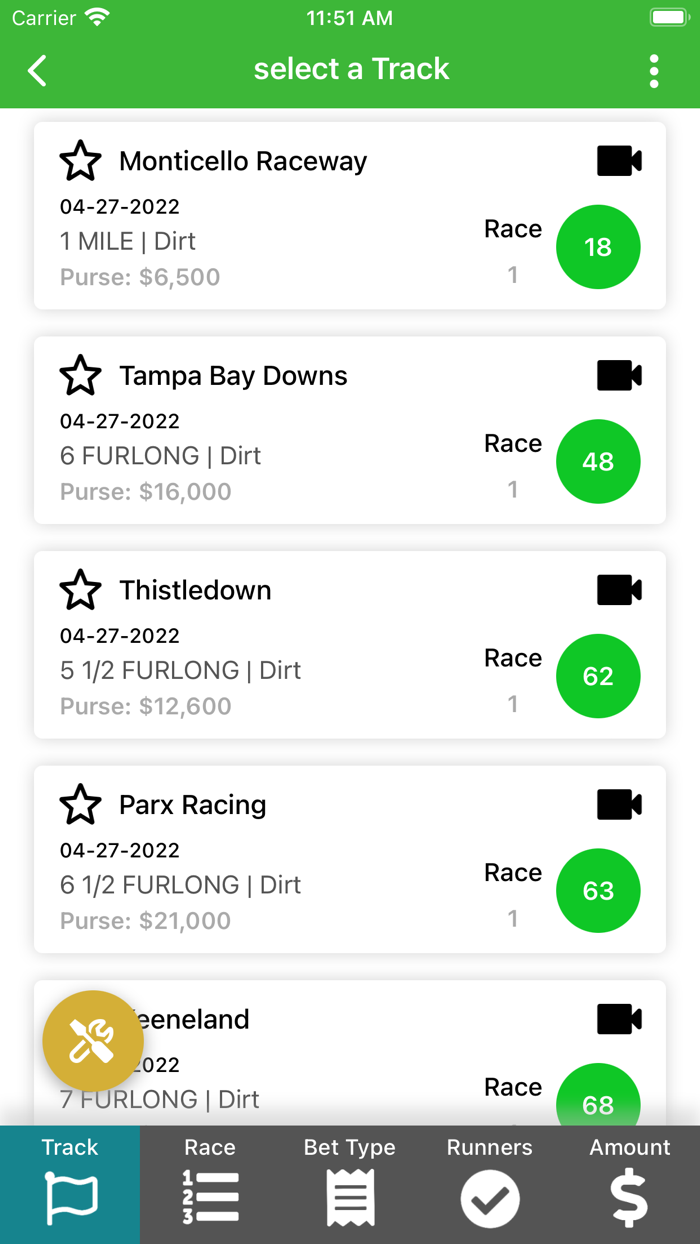
Task: Open the three-dot overflow menu
Action: 654,71
